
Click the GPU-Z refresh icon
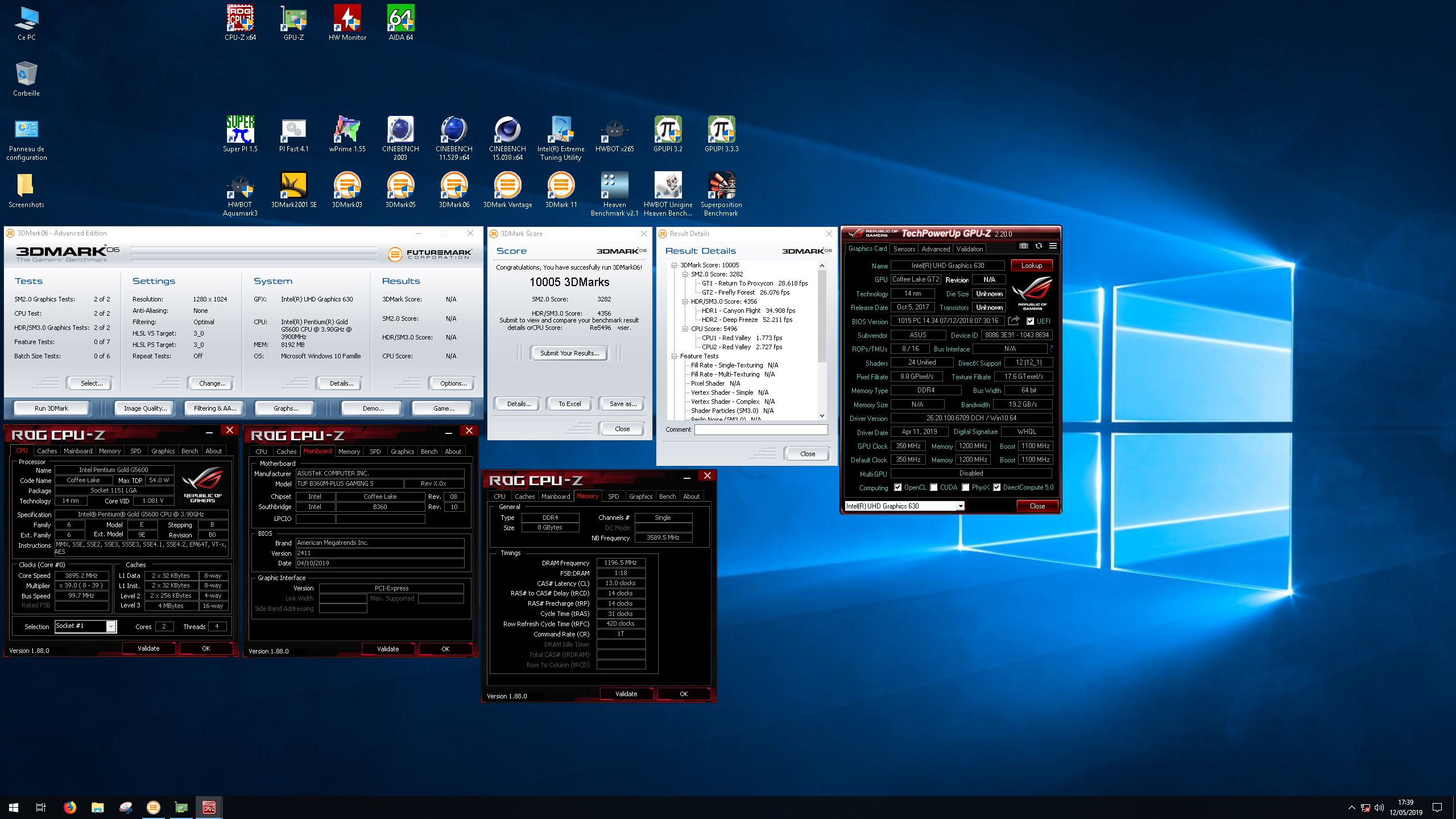click(x=1039, y=246)
